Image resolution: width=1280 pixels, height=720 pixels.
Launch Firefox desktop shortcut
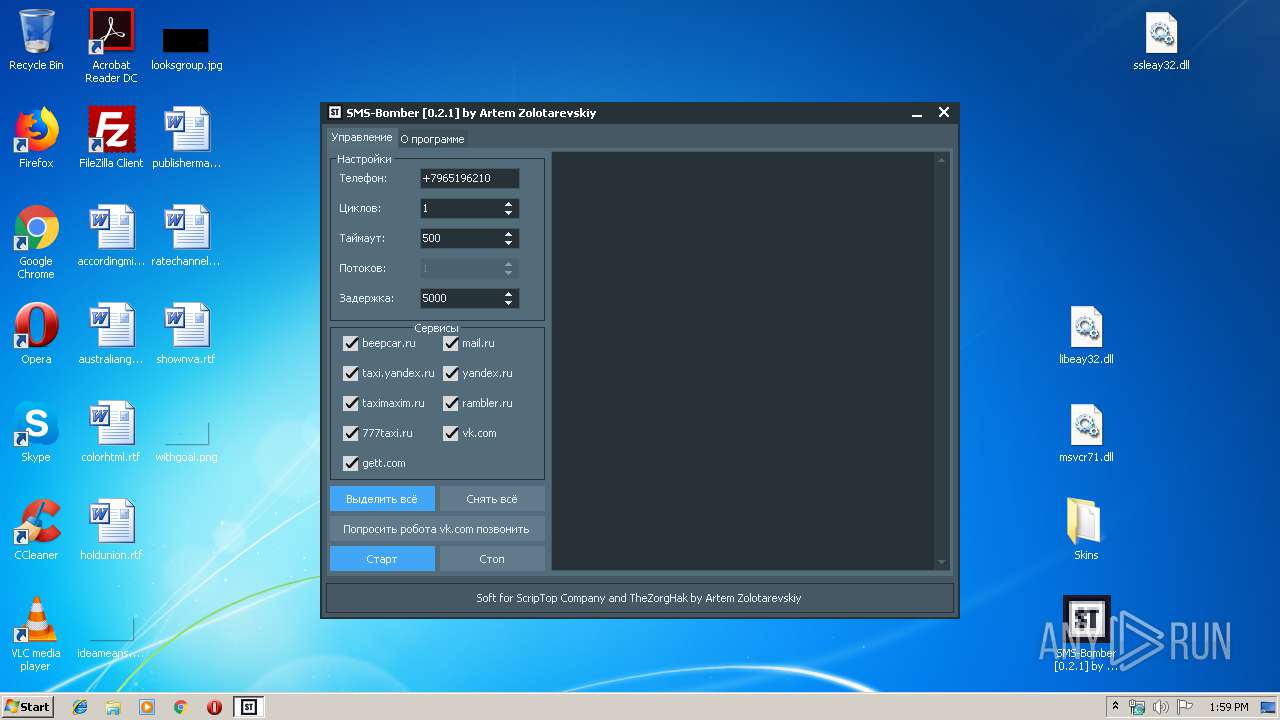point(36,138)
